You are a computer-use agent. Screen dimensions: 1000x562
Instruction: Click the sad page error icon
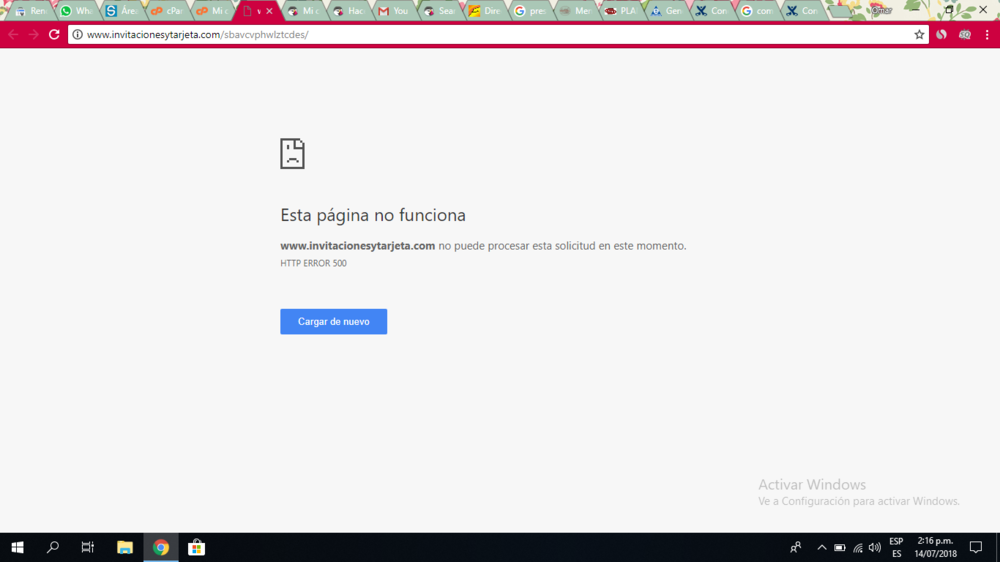click(x=292, y=153)
